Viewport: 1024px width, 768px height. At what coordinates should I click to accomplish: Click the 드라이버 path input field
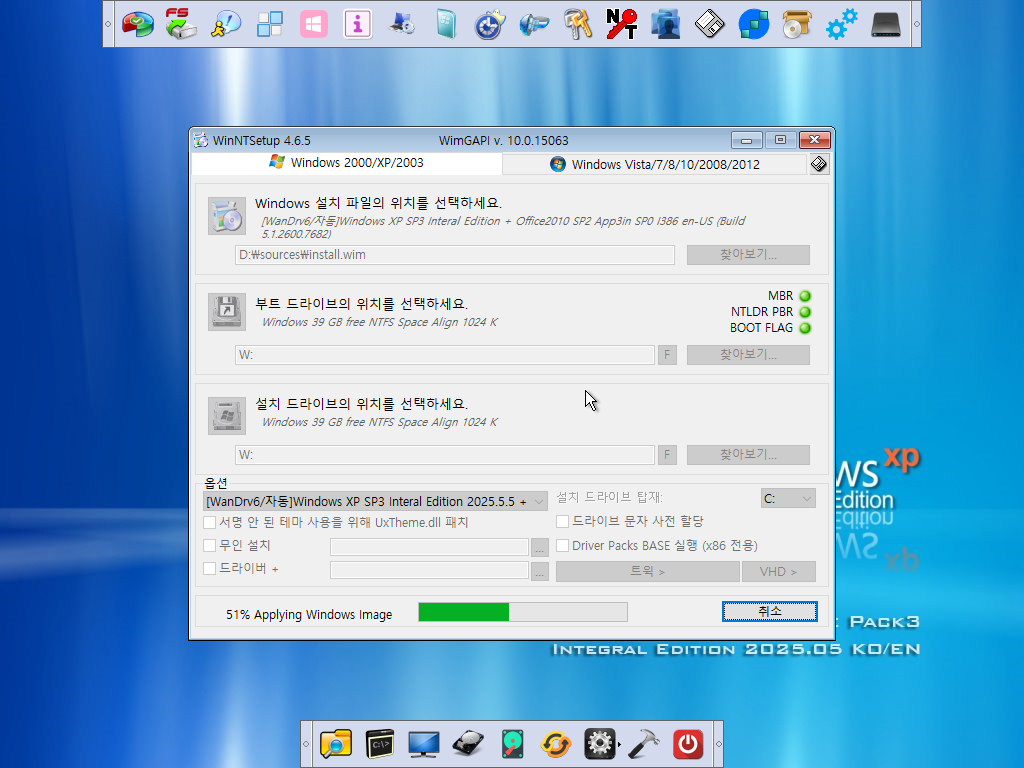(x=429, y=570)
